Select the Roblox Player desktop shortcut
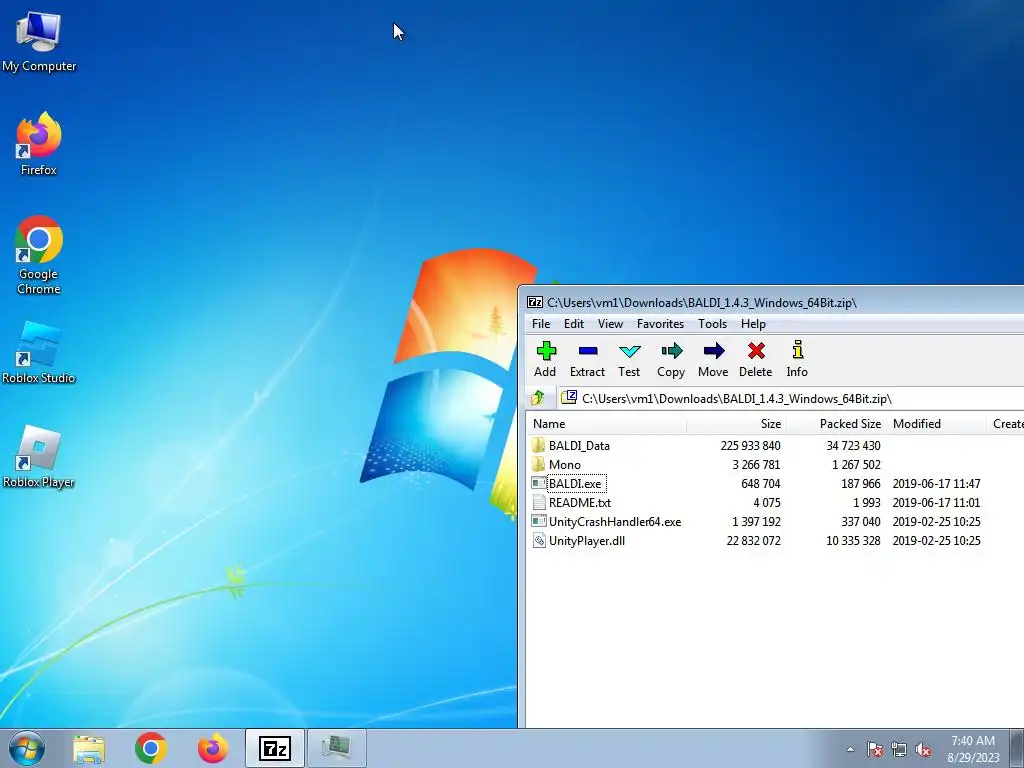 coord(39,457)
